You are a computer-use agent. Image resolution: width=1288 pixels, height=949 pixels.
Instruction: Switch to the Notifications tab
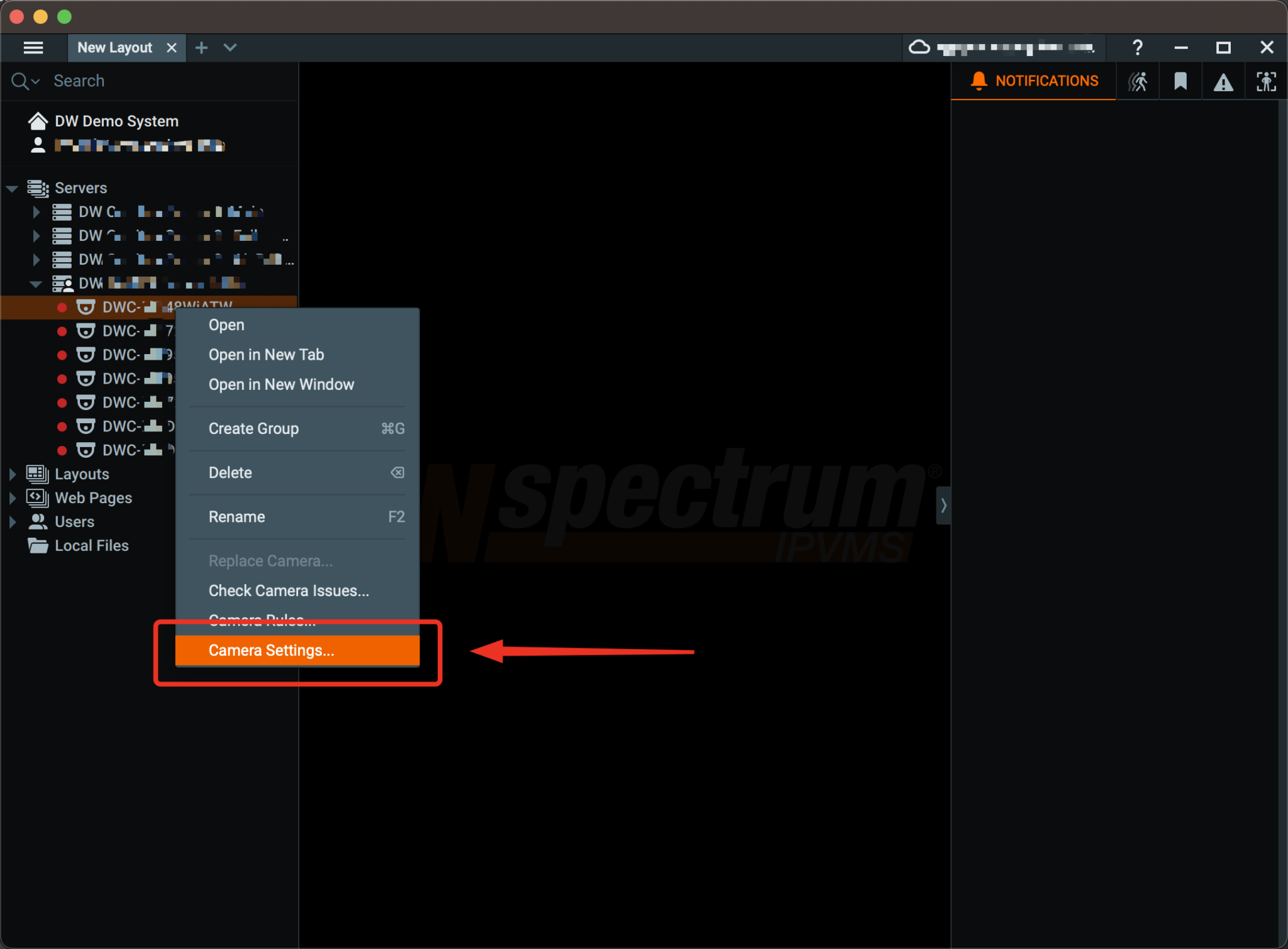1034,81
